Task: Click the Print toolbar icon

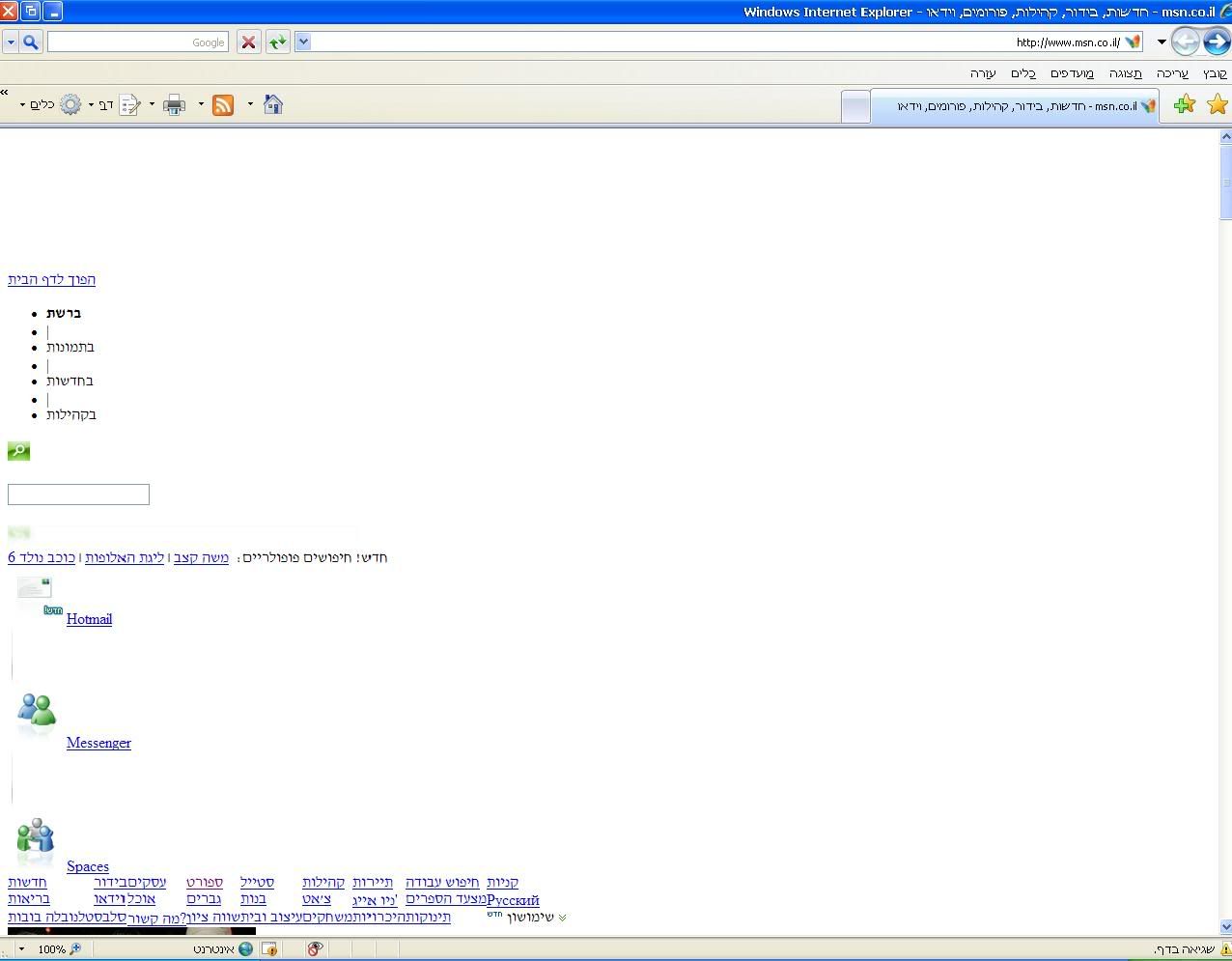Action: tap(174, 105)
